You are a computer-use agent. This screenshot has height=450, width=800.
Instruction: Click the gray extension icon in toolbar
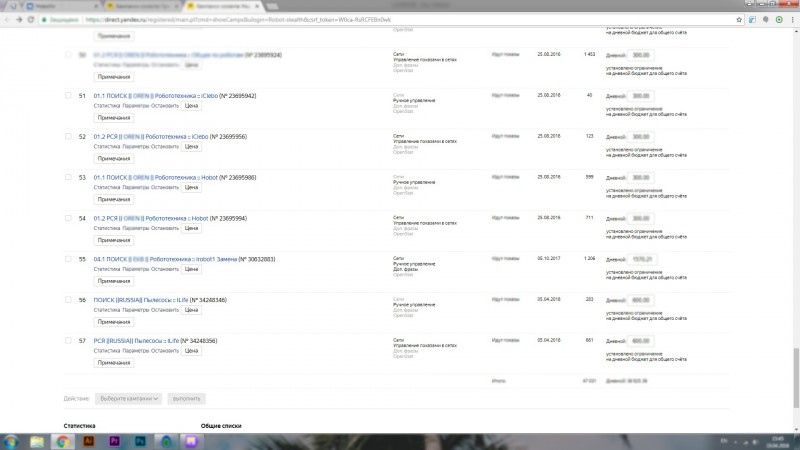point(766,19)
